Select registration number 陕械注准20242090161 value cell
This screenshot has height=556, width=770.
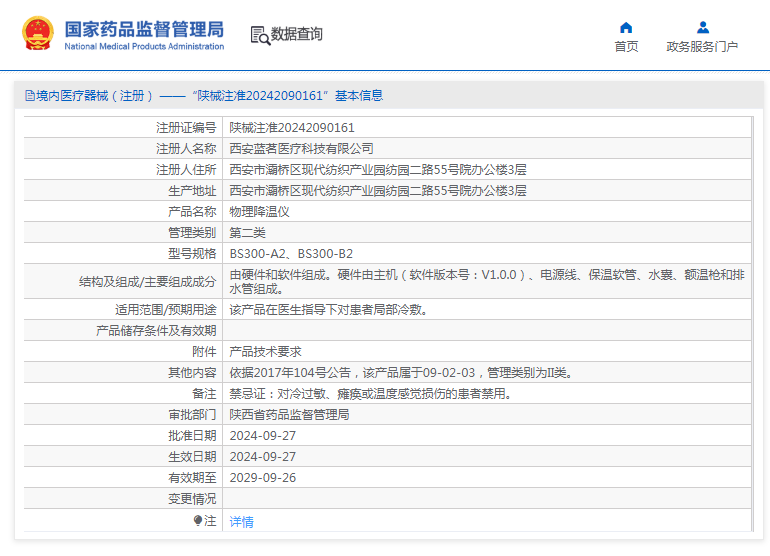292,128
